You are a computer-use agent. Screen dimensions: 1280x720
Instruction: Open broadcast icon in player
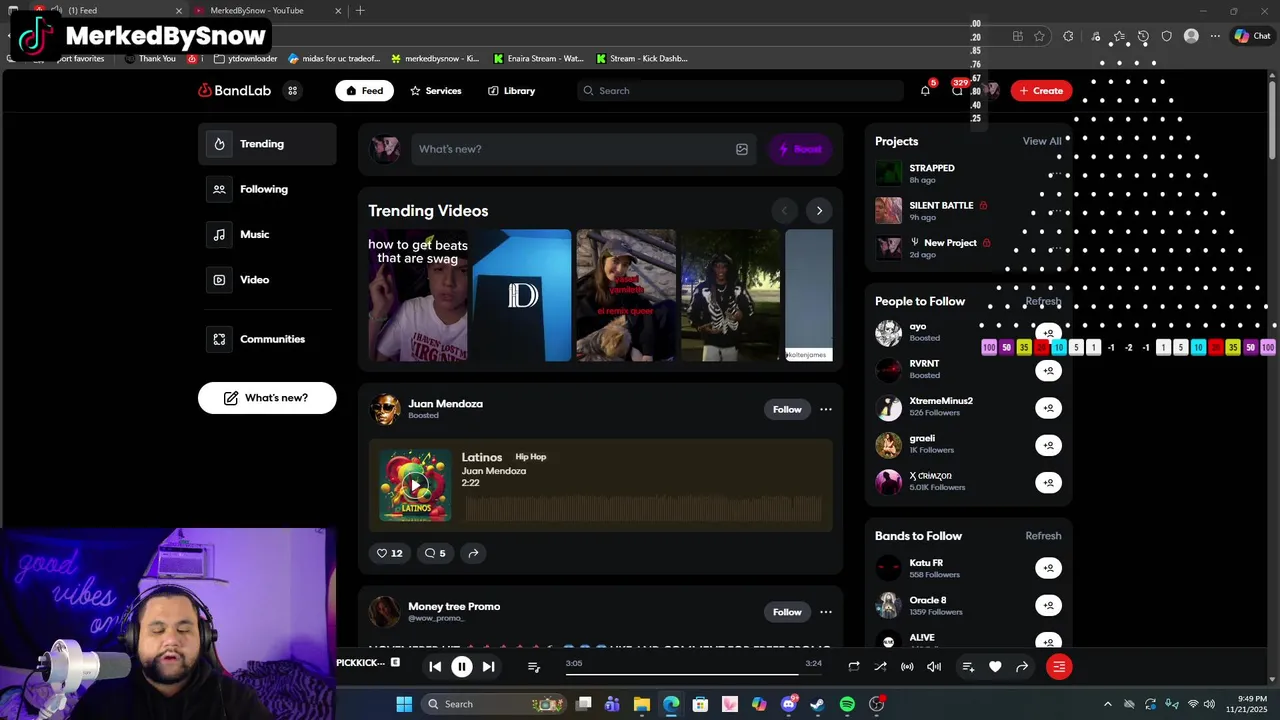coord(907,667)
